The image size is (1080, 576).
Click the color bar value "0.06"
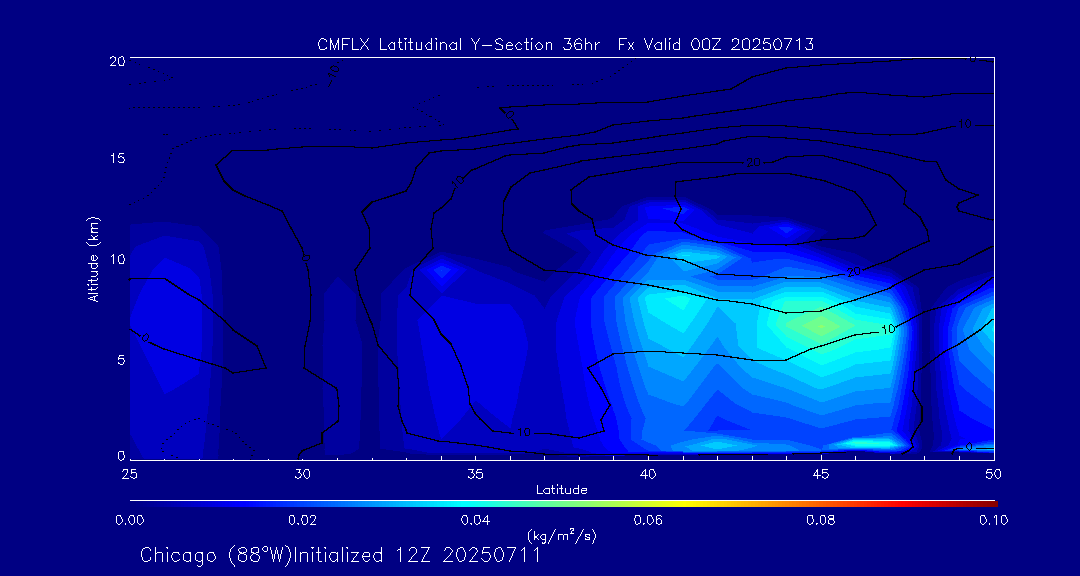coord(648,520)
